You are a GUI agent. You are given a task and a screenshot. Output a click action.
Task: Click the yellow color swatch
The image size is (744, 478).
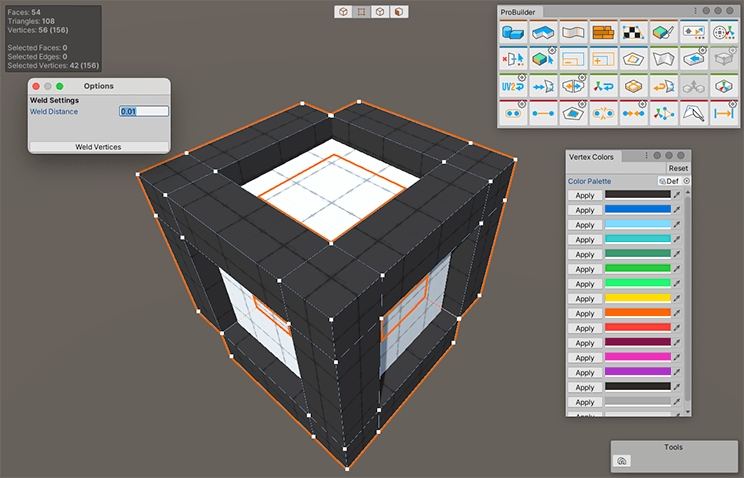pos(636,298)
